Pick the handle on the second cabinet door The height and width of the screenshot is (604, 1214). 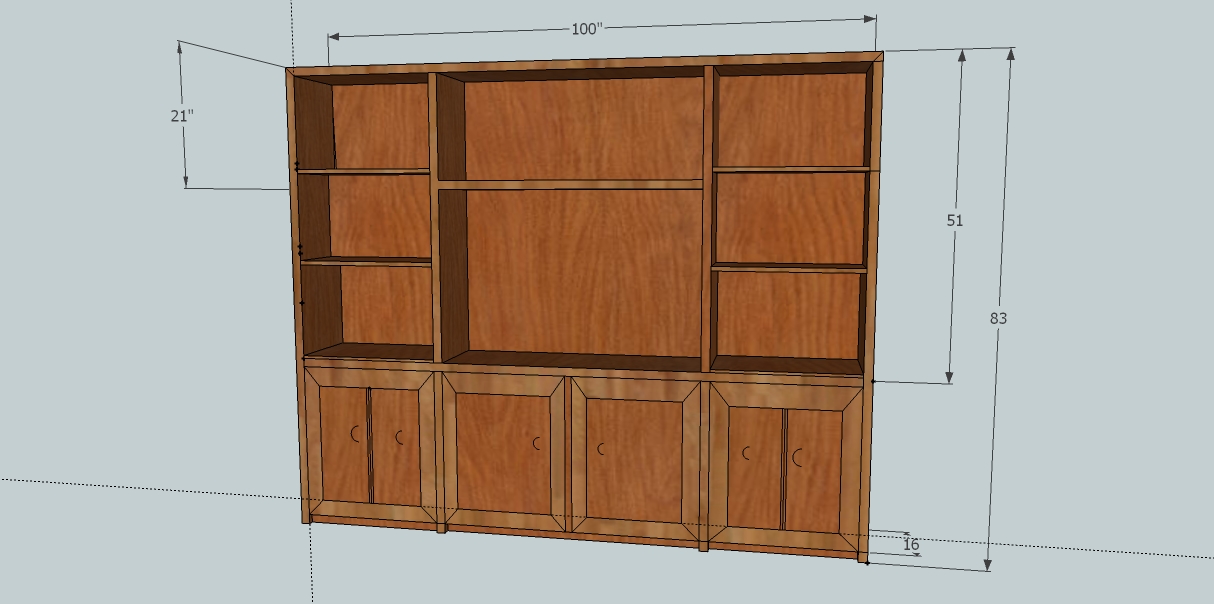[537, 443]
